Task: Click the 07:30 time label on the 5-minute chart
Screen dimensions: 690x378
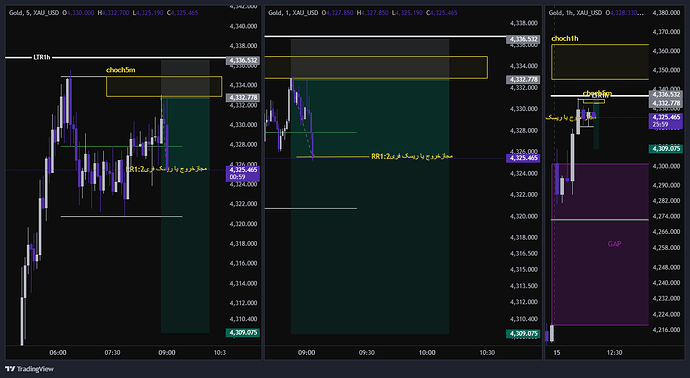Action: click(112, 352)
